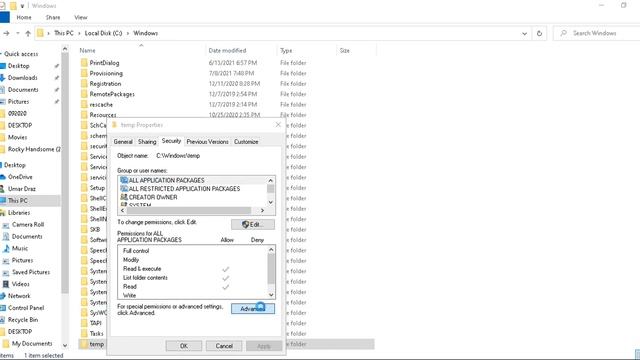
Task: Click the OneDrive cloud icon
Action: click(2, 177)
